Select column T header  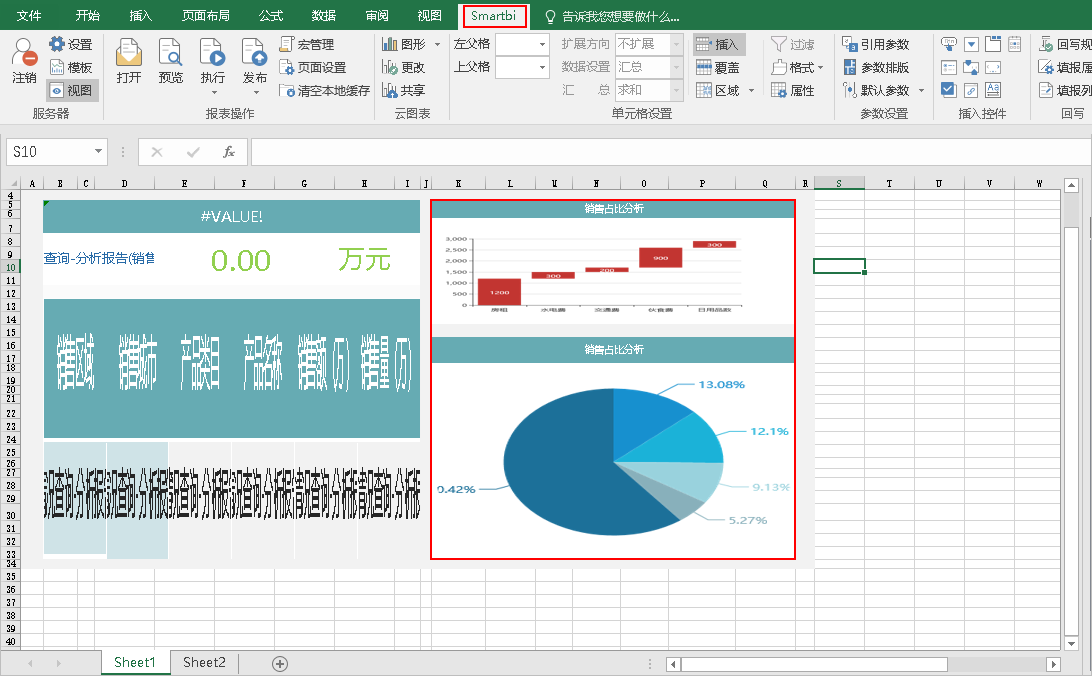889,183
